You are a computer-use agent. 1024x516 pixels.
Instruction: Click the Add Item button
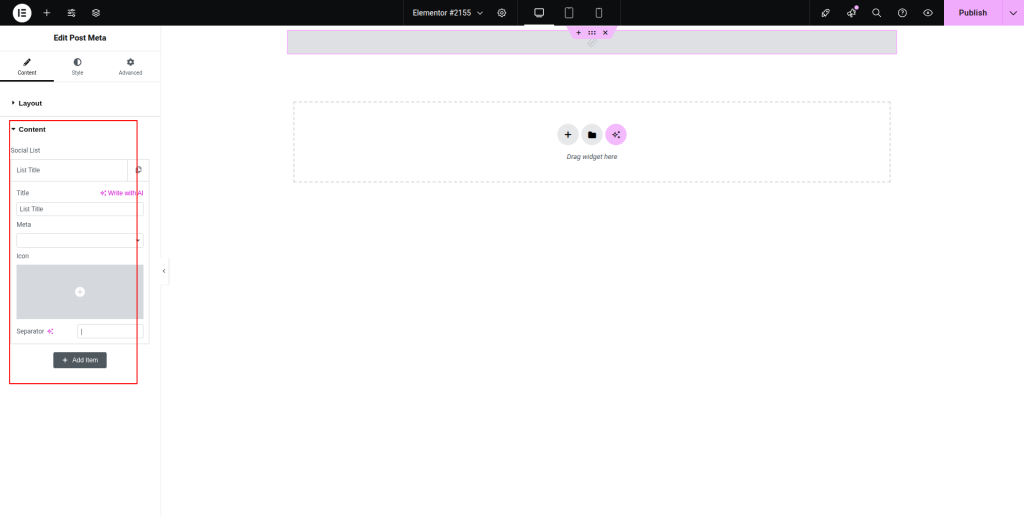tap(80, 360)
